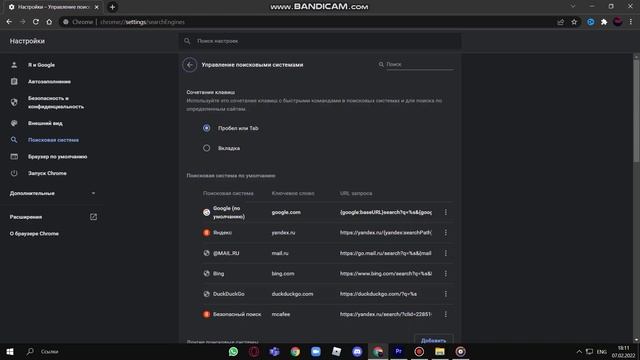
Task: Show hidden system tray icons
Action: [x=579, y=351]
